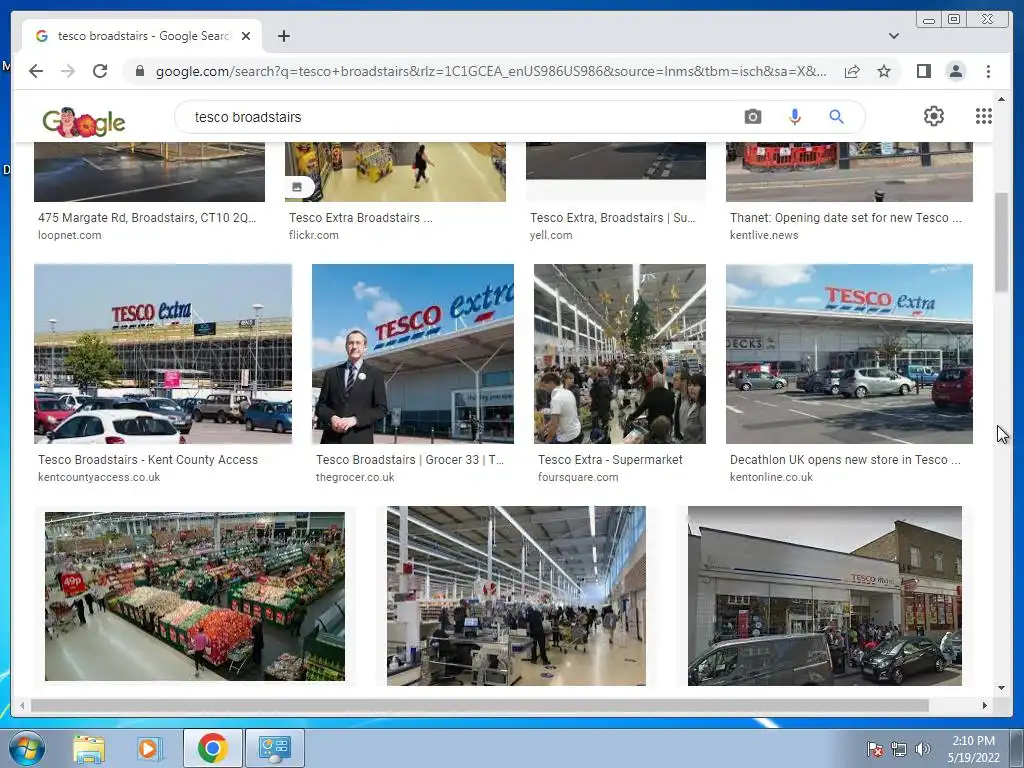The image size is (1024, 768).
Task: Open the produce section aerial photo
Action: click(x=195, y=596)
